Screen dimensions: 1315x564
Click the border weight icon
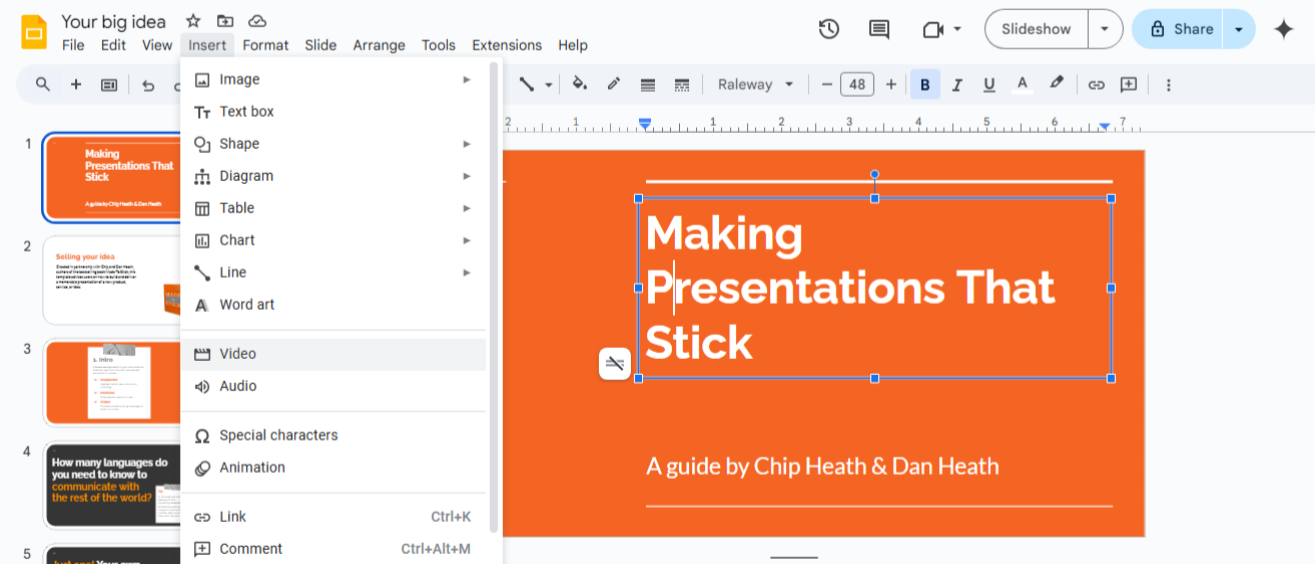point(648,85)
